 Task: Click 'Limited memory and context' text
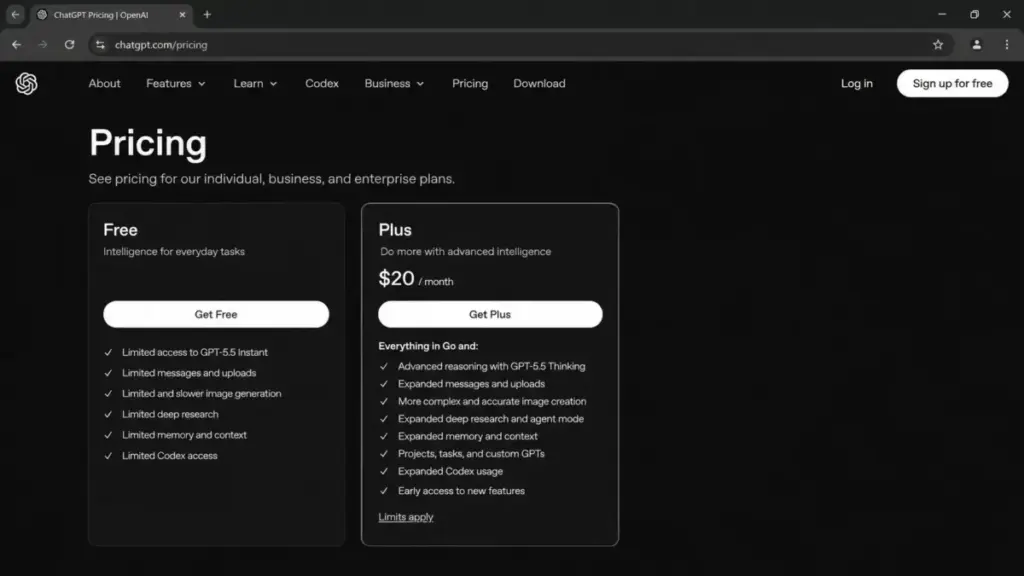(184, 435)
